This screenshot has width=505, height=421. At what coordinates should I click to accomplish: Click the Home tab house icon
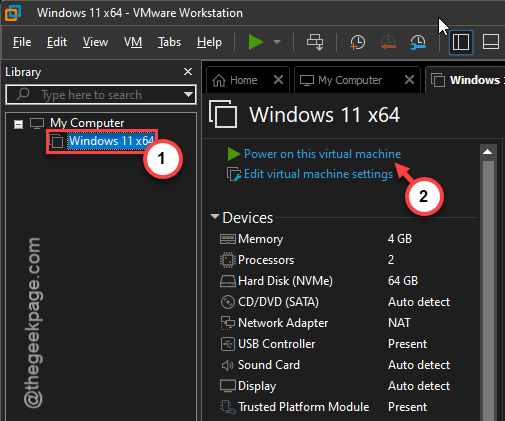point(219,80)
